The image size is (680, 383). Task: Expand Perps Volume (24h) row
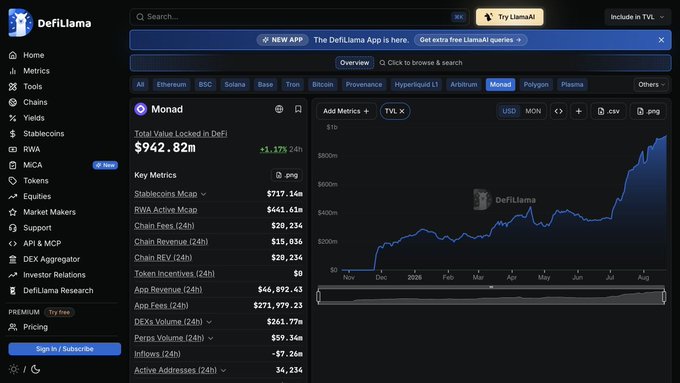pos(210,338)
